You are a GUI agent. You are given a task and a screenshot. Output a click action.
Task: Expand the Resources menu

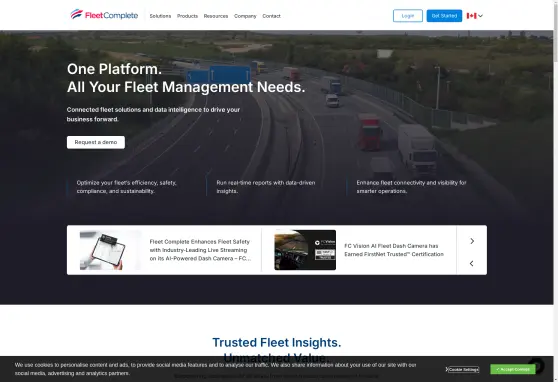(216, 16)
